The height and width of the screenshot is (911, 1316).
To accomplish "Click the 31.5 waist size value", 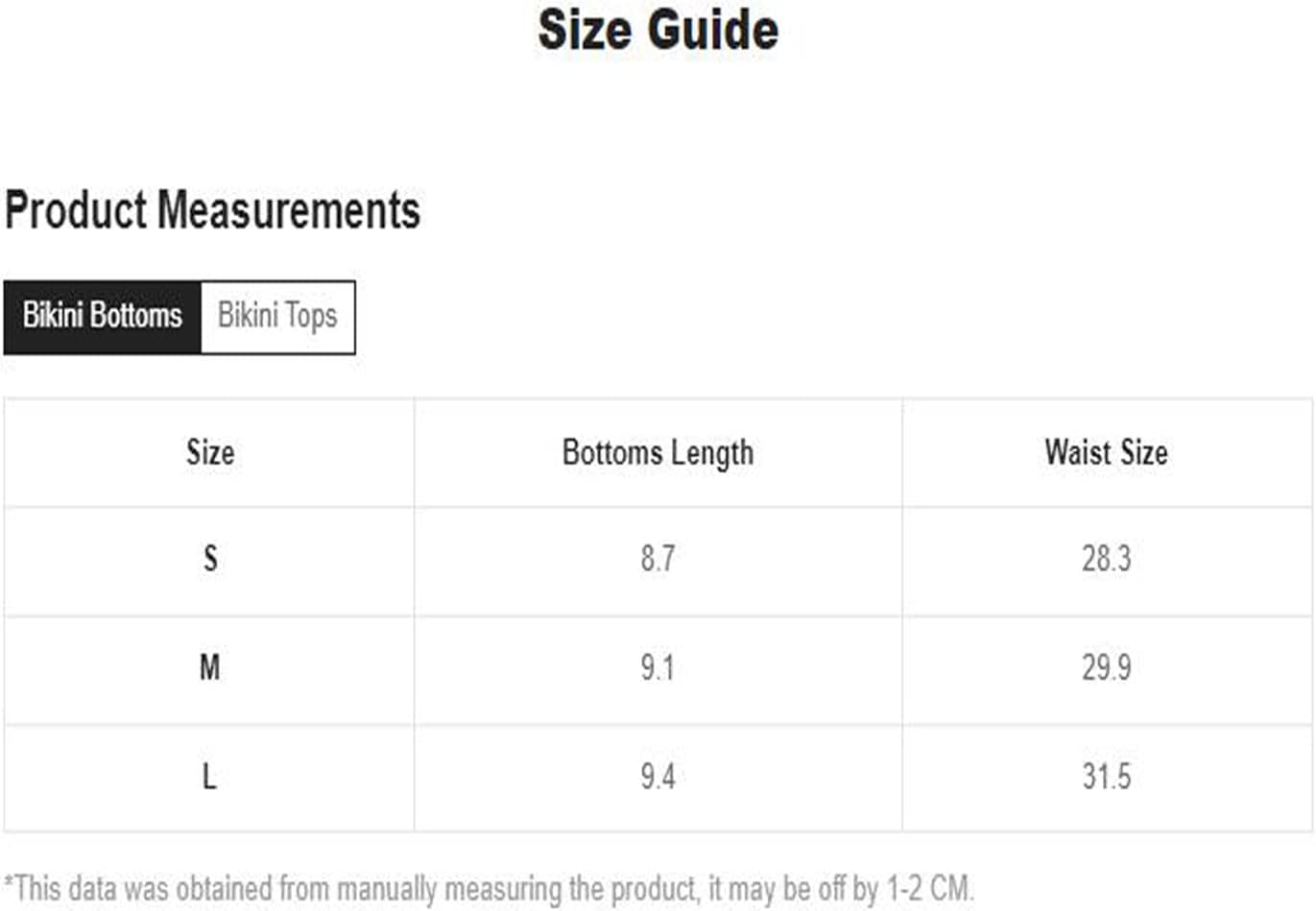I will click(x=1107, y=776).
